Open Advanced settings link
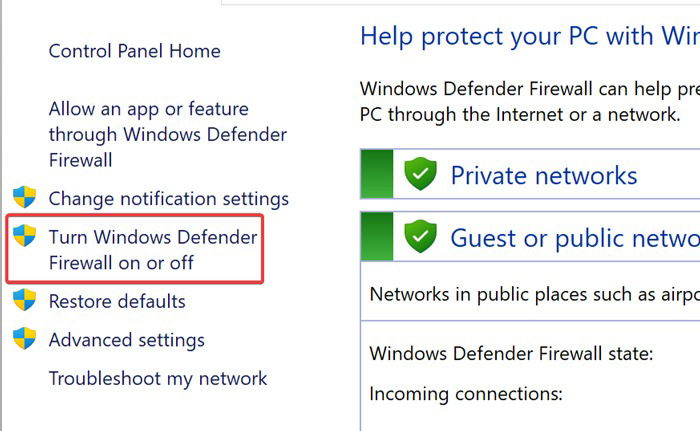Screen dimensions: 700x431 (x=126, y=340)
